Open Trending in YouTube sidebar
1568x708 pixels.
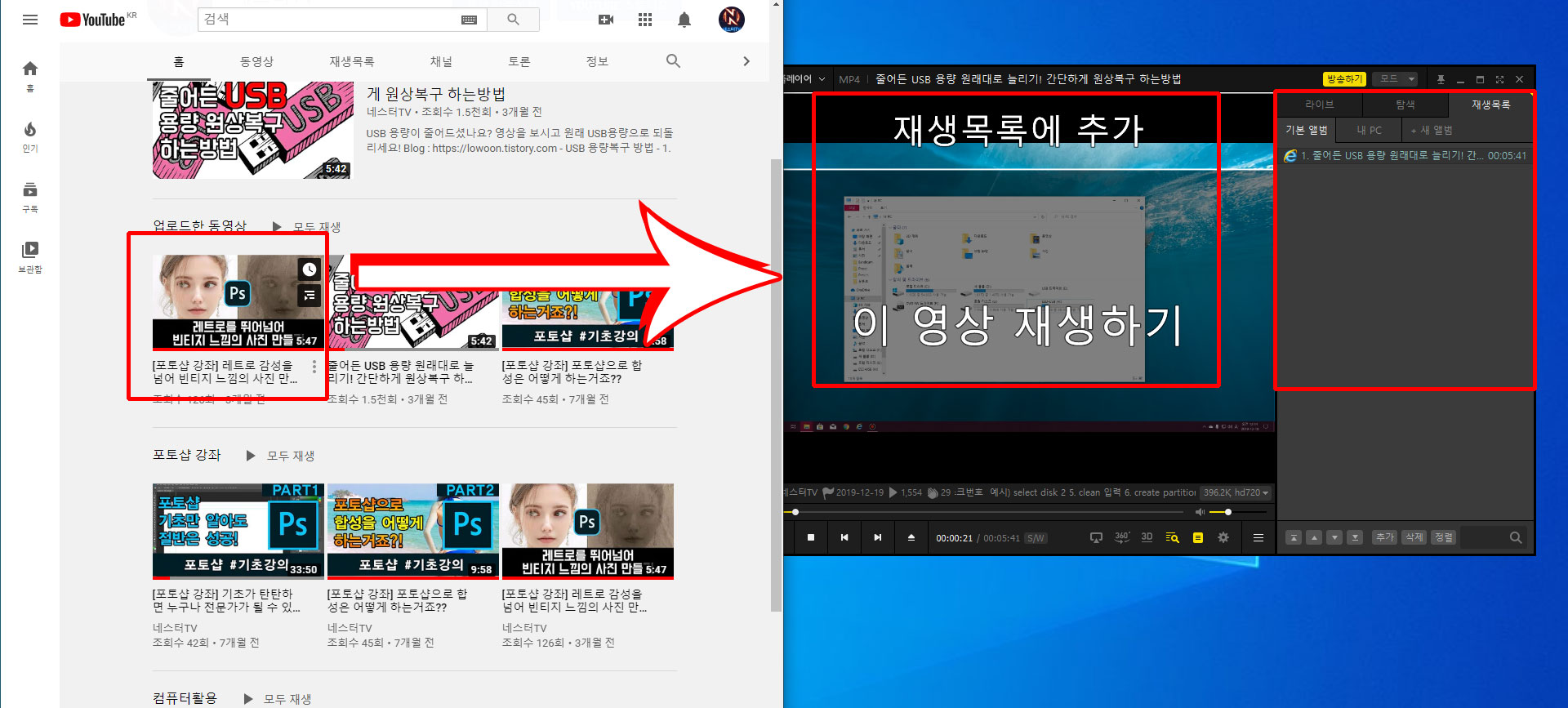point(30,136)
